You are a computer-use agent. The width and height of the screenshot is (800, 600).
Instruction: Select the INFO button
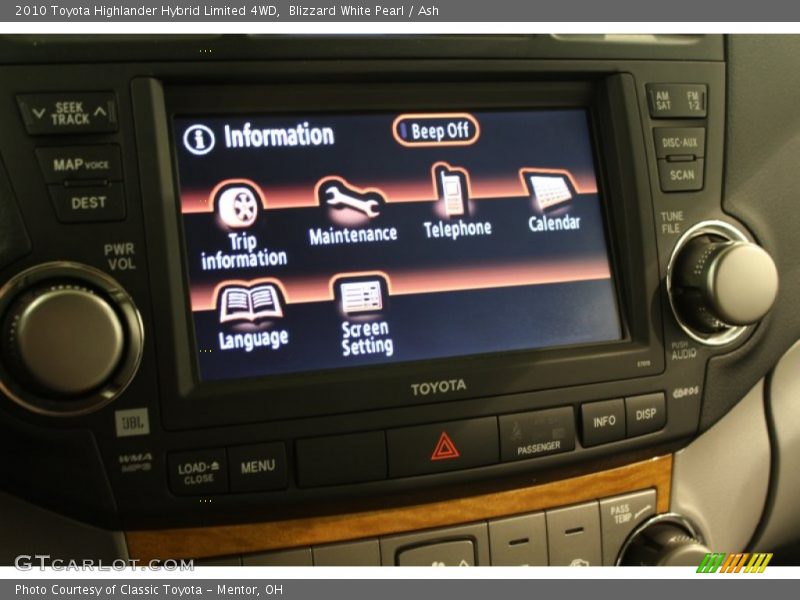(x=604, y=421)
